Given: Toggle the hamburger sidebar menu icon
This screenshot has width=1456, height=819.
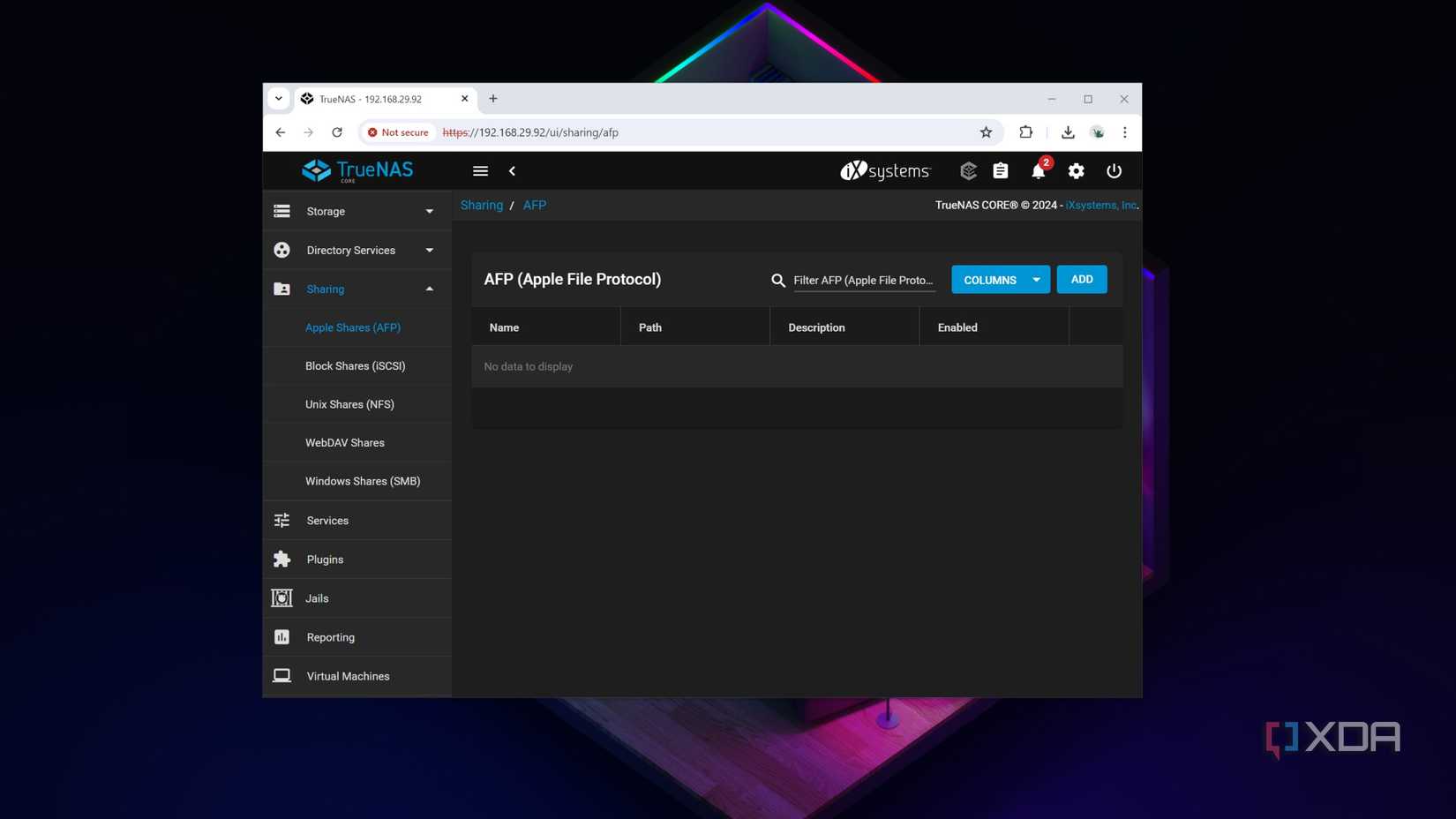Looking at the screenshot, I should click(x=480, y=171).
